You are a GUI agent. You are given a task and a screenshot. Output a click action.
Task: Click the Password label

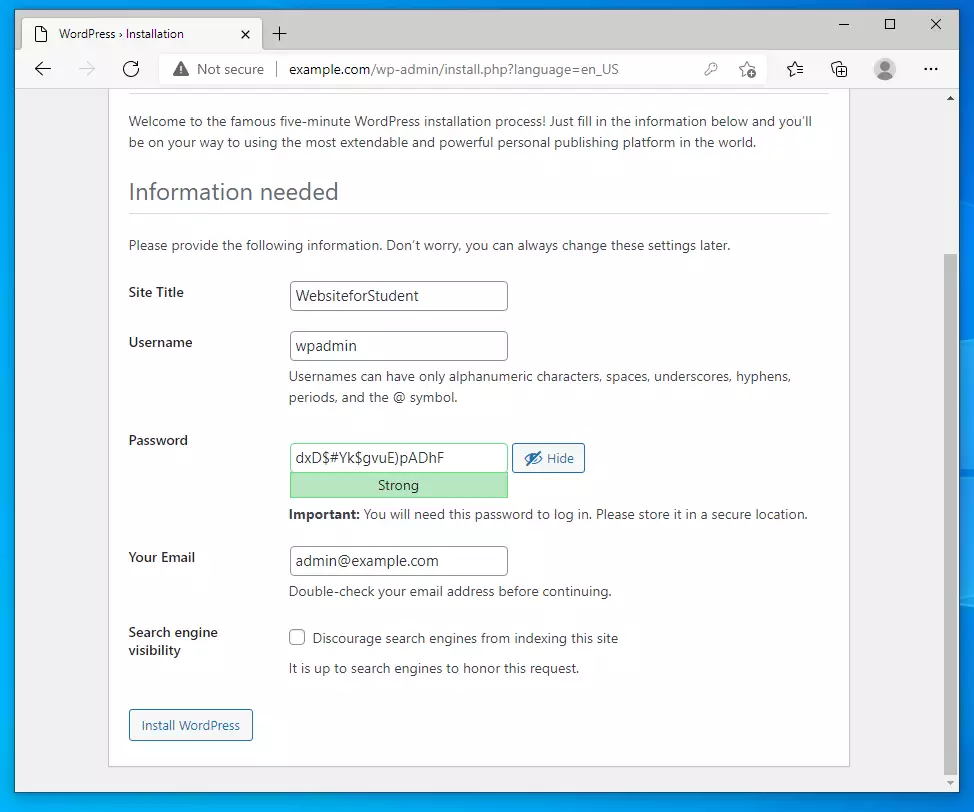pos(158,440)
